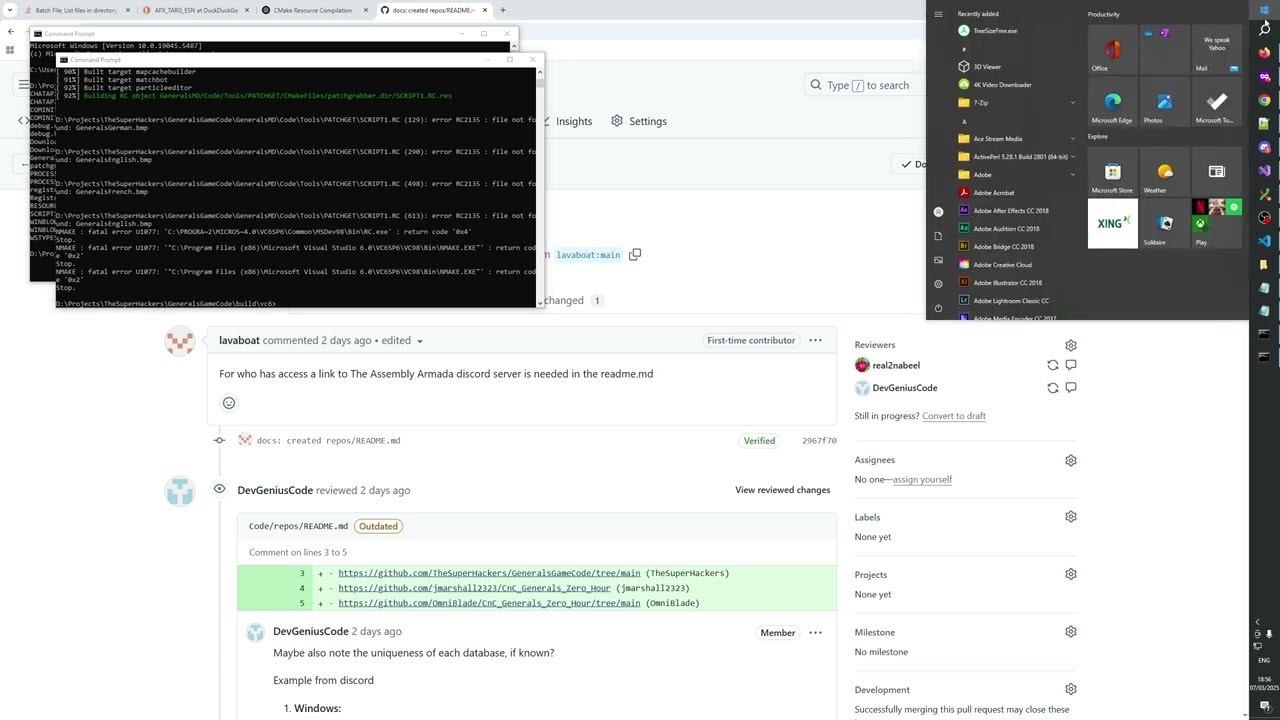Expand the 7-Zip folder in Start menu
Image resolution: width=1280 pixels, height=720 pixels.
(1072, 103)
